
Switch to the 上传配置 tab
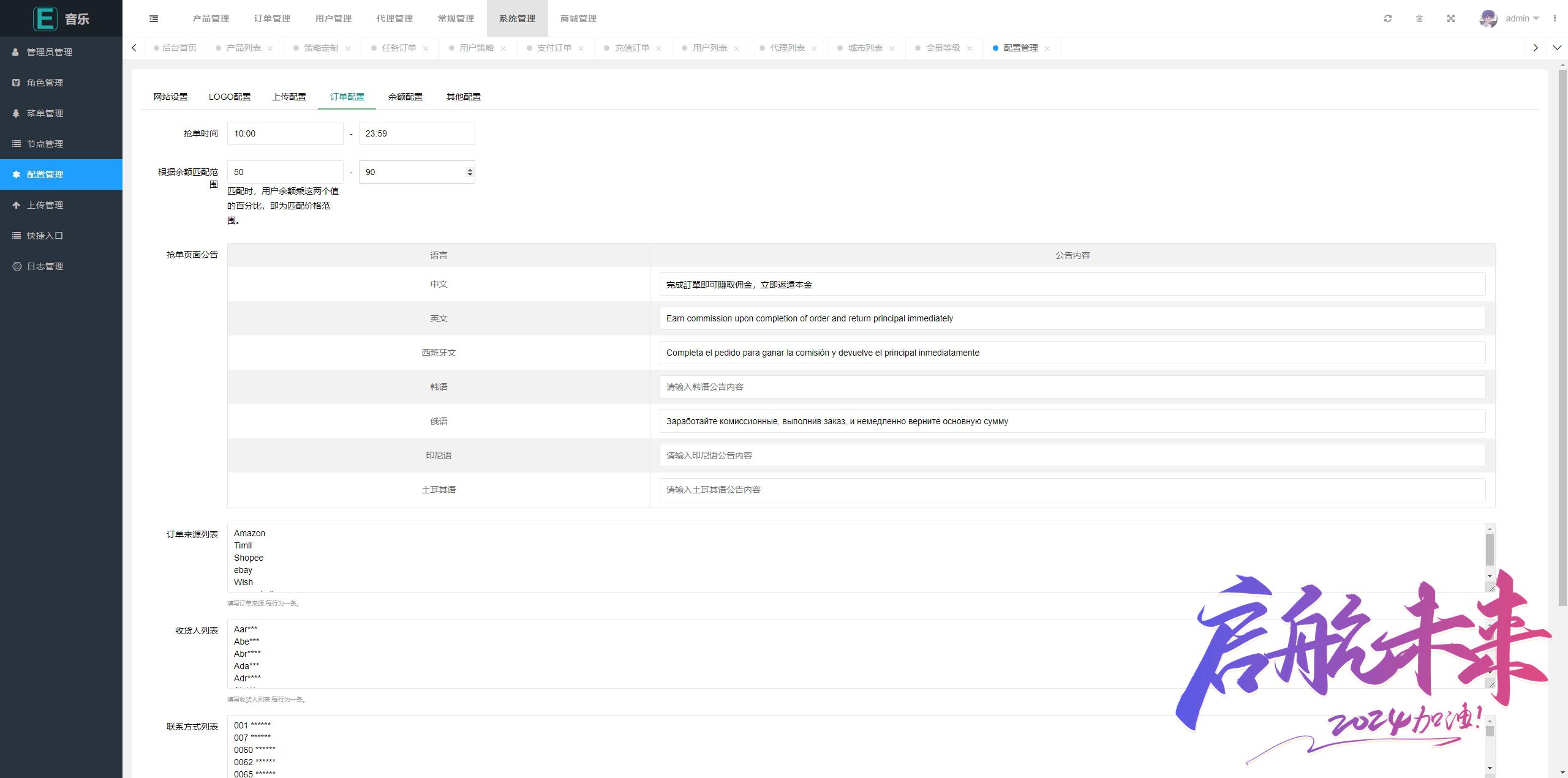coord(289,97)
